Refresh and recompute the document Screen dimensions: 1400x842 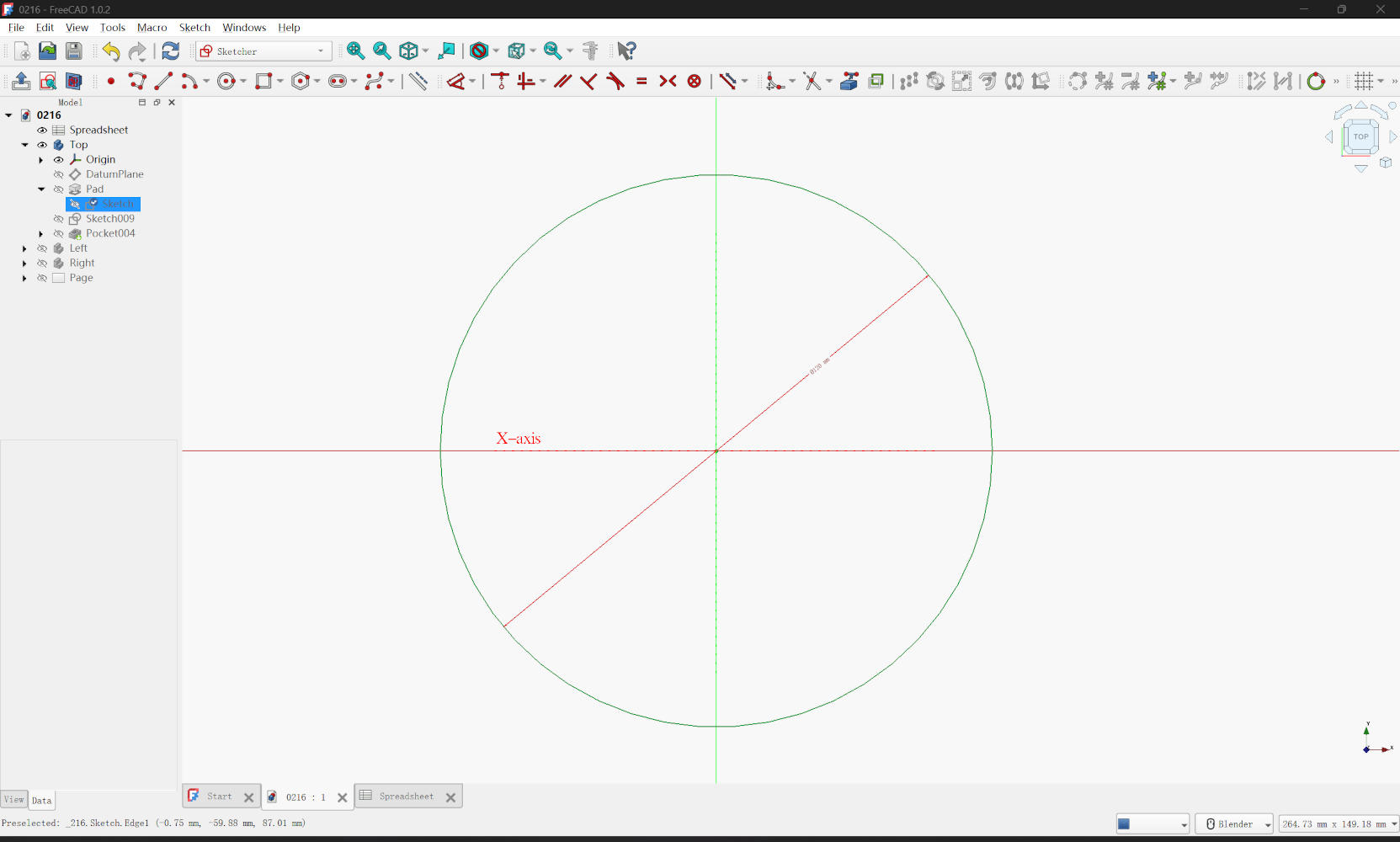[171, 51]
